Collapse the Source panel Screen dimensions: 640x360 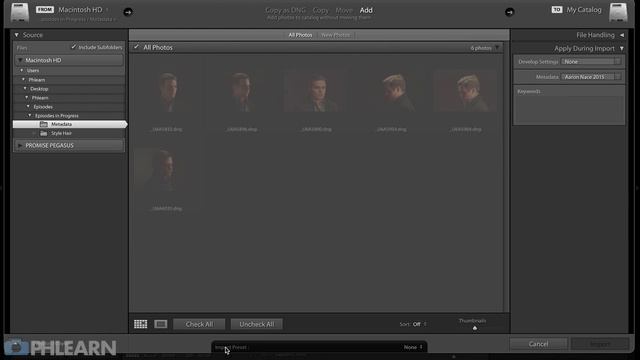point(17,35)
